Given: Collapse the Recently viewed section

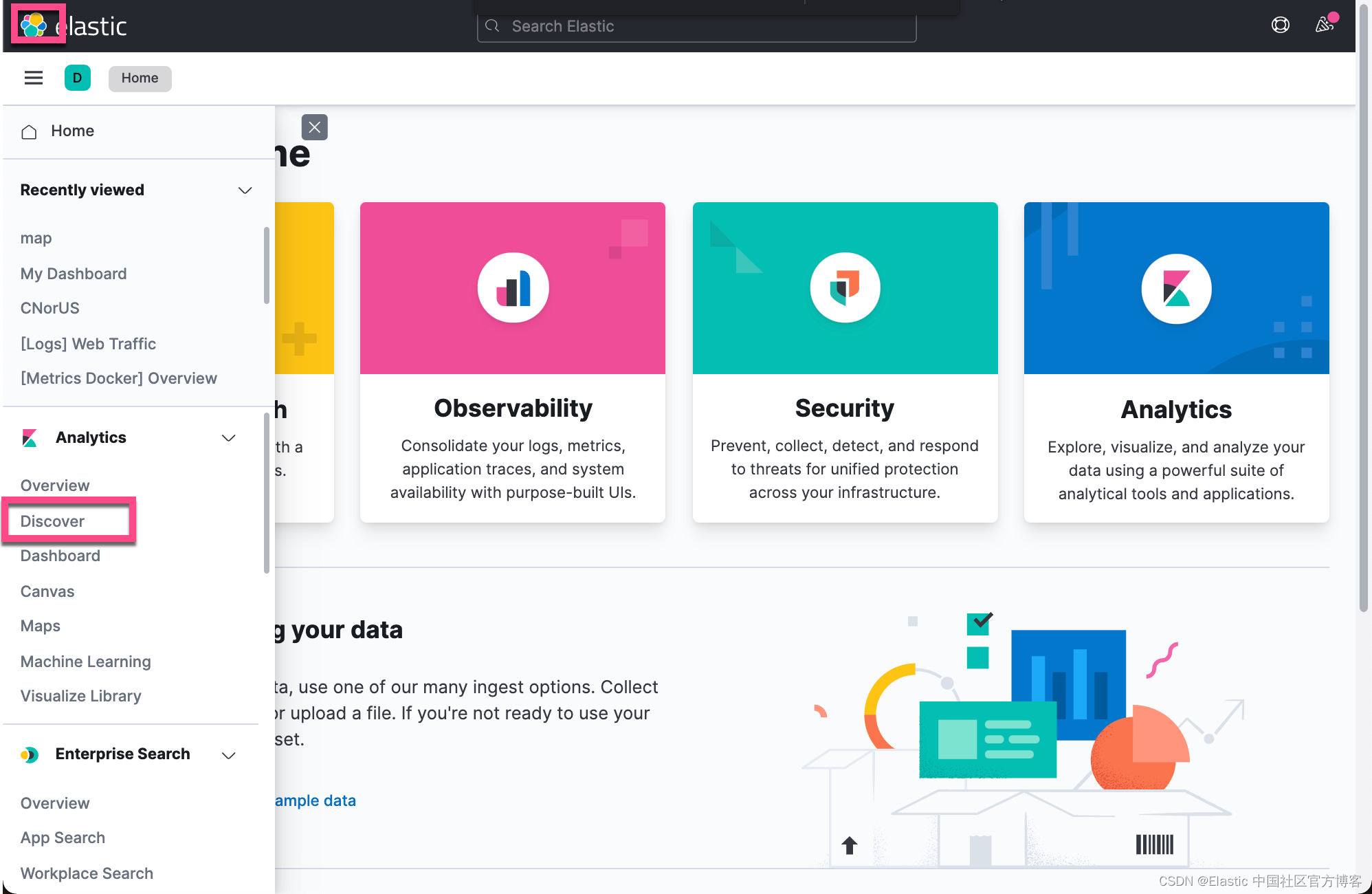Looking at the screenshot, I should tap(245, 190).
